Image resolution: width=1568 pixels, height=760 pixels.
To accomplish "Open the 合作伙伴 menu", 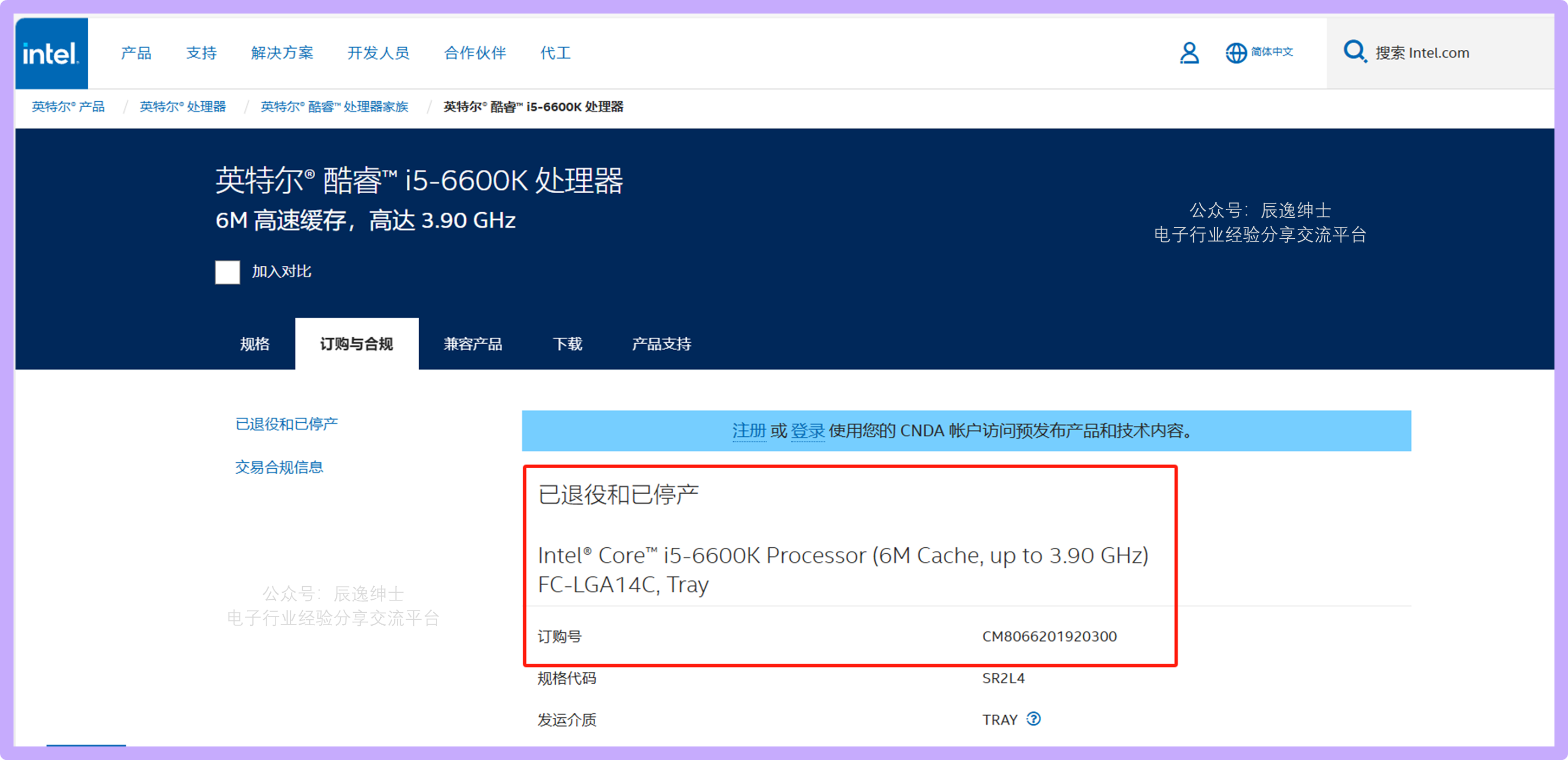I will pyautogui.click(x=475, y=53).
